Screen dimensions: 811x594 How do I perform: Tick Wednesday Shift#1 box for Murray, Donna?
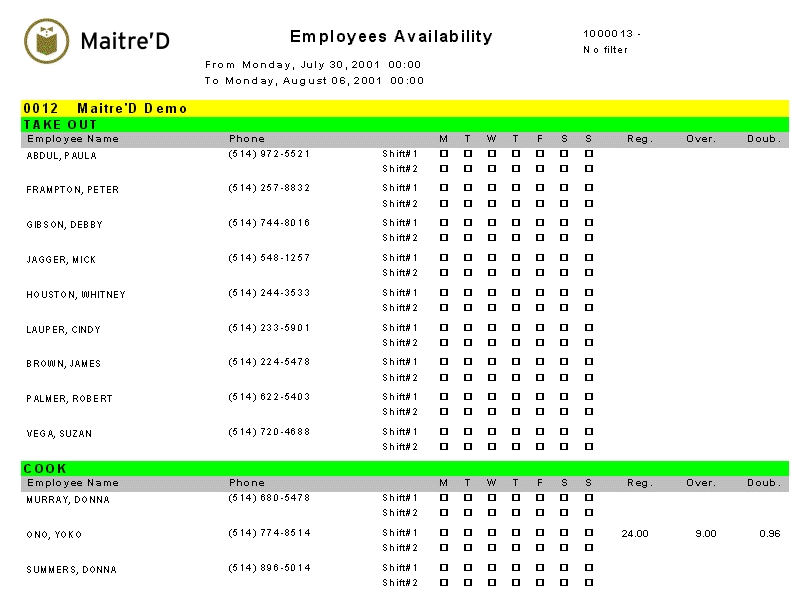(x=492, y=498)
